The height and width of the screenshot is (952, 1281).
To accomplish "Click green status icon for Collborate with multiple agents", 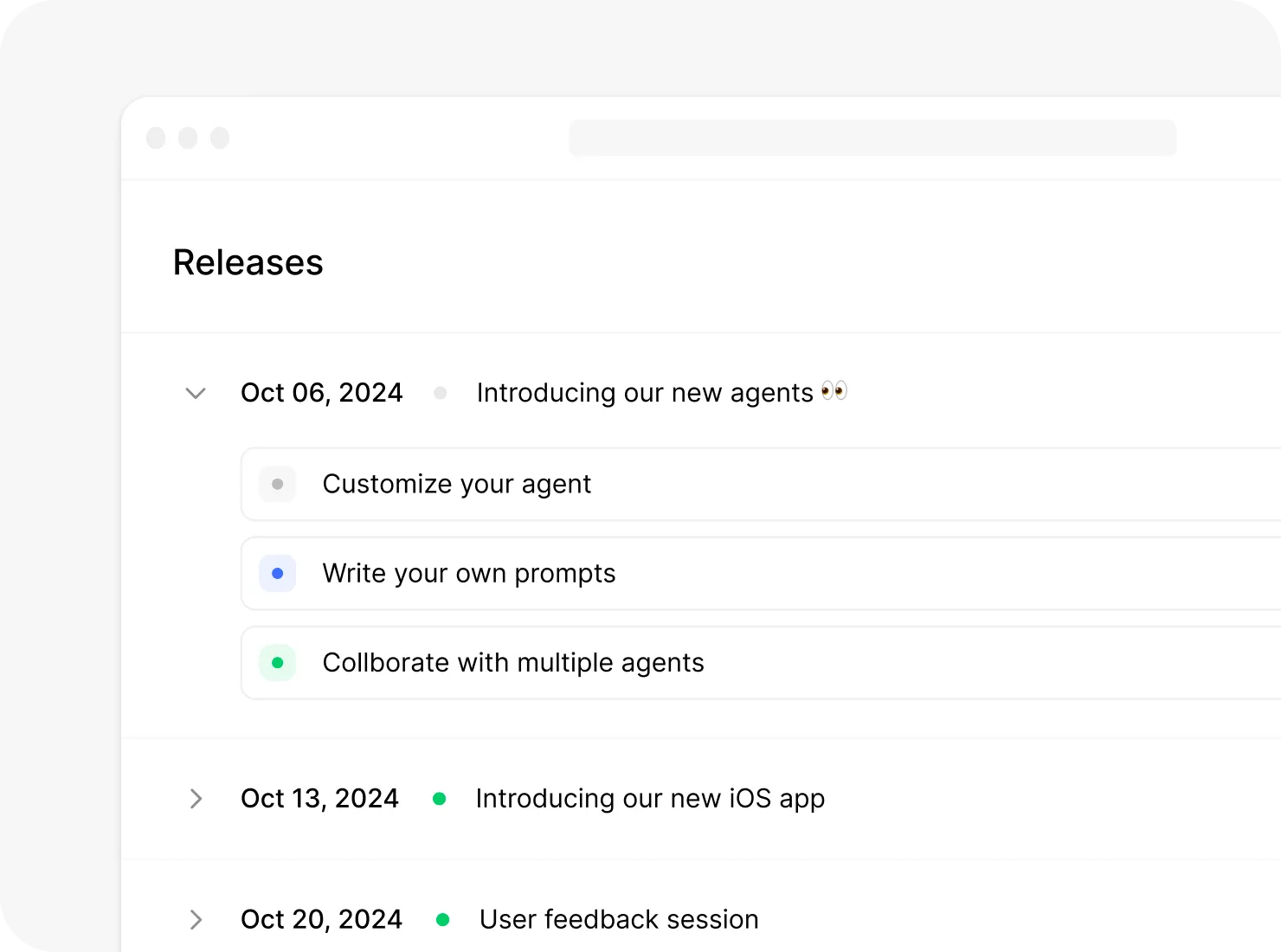I will [278, 663].
